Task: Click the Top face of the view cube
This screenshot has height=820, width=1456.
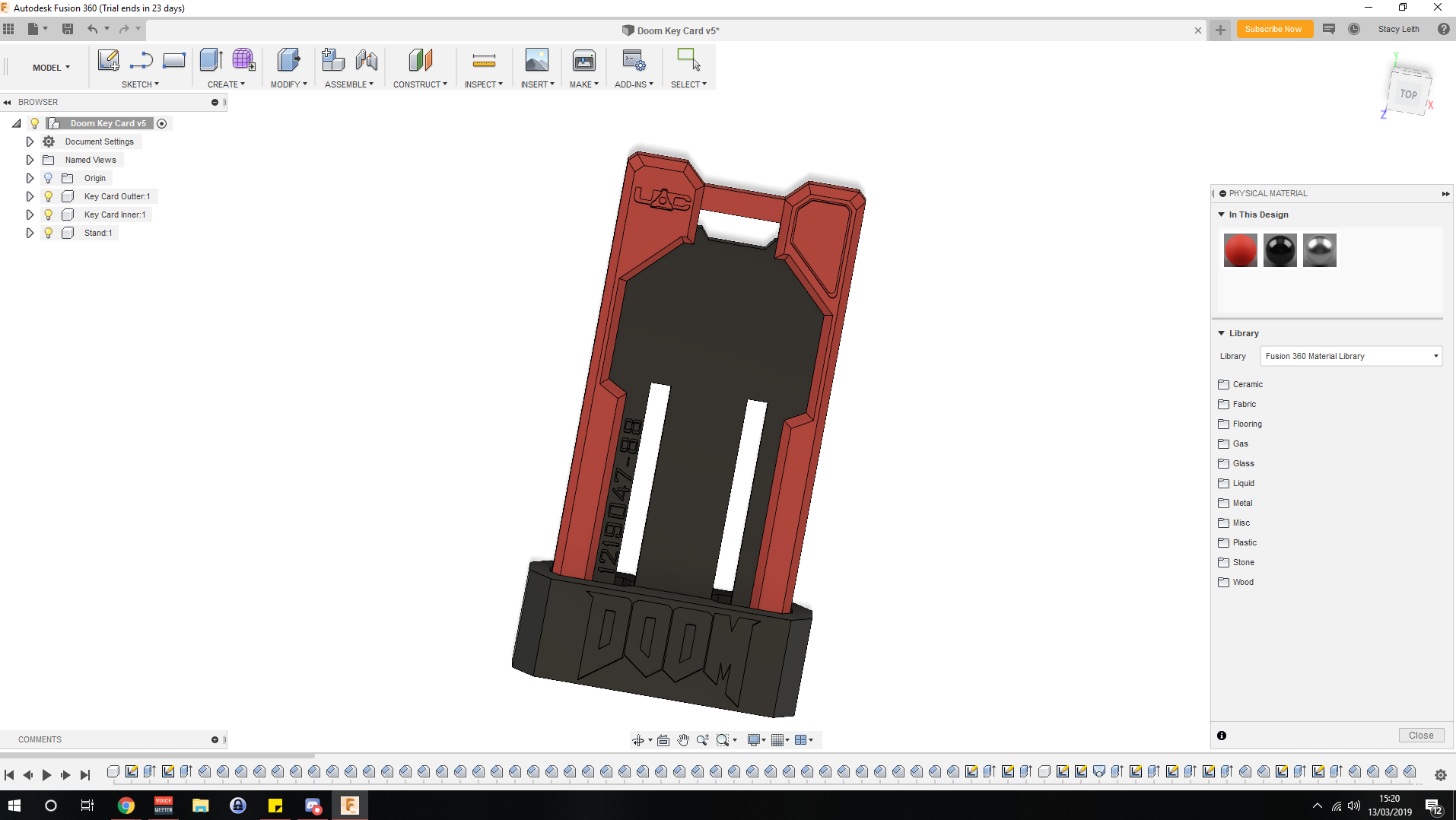Action: [x=1409, y=94]
